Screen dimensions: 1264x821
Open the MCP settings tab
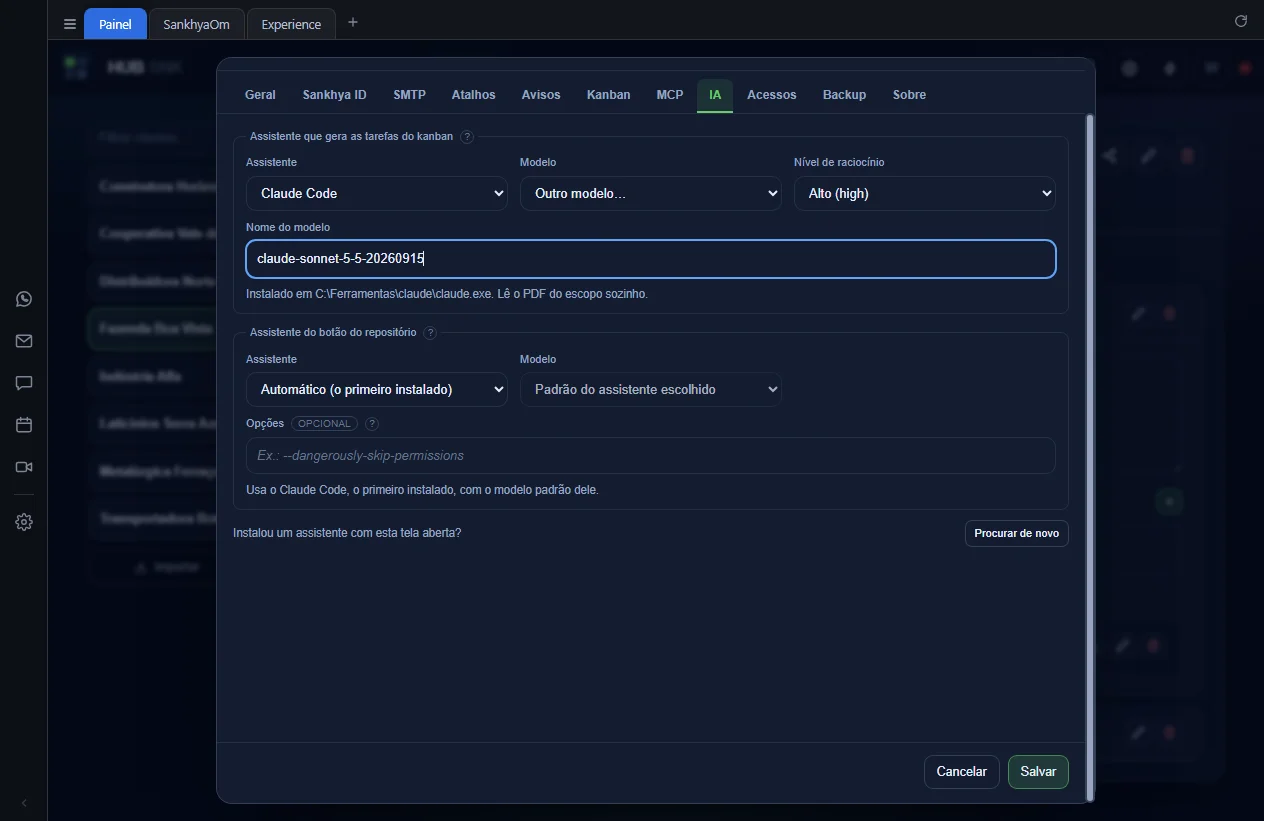point(670,95)
